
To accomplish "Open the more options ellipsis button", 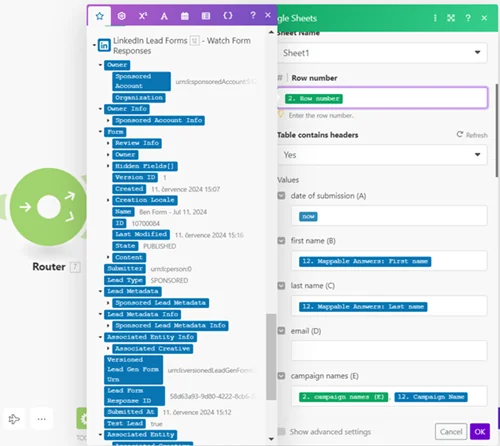I will pyautogui.click(x=42, y=419).
